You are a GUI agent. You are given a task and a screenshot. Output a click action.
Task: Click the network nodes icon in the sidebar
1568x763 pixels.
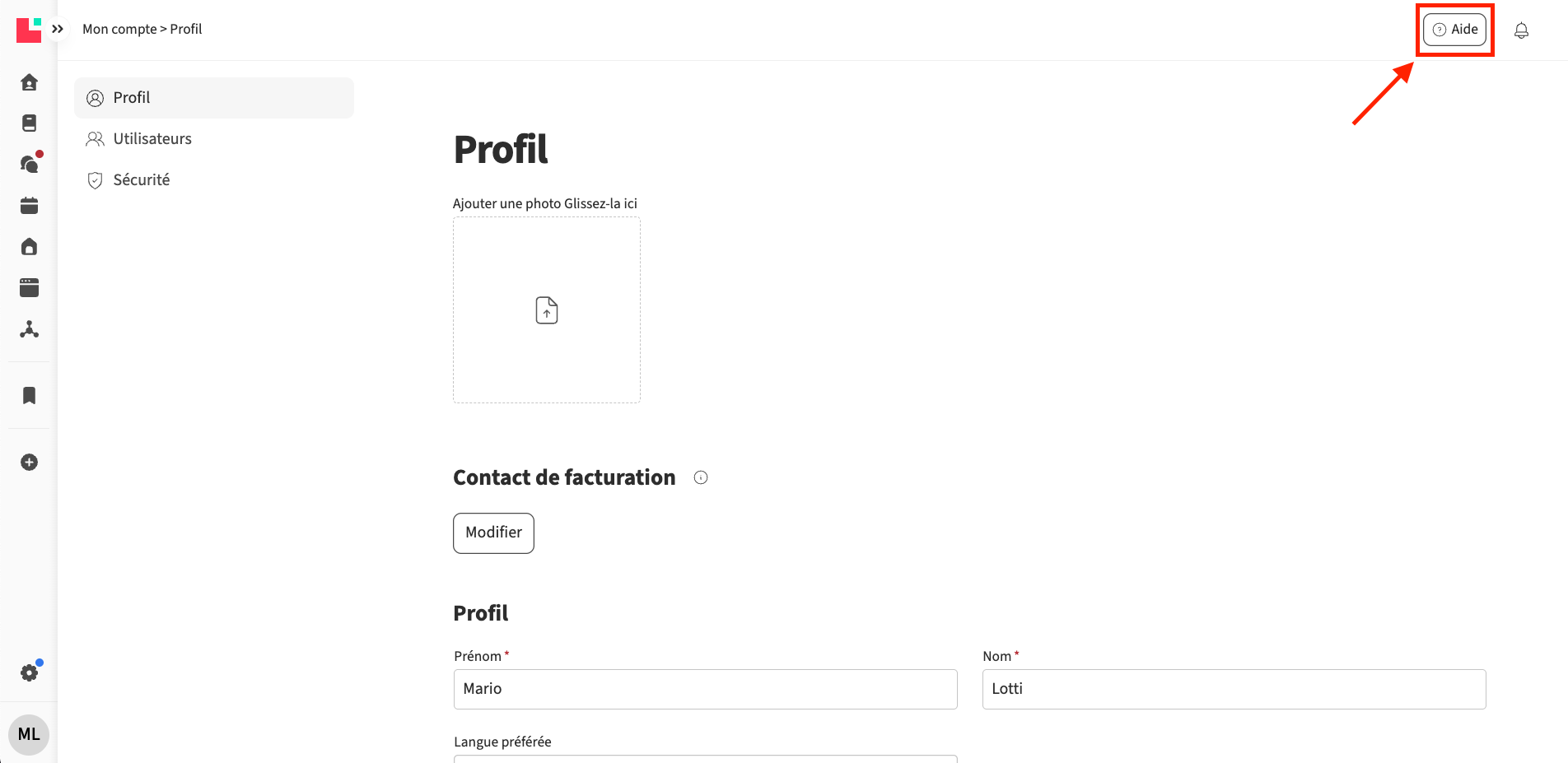pyautogui.click(x=29, y=330)
